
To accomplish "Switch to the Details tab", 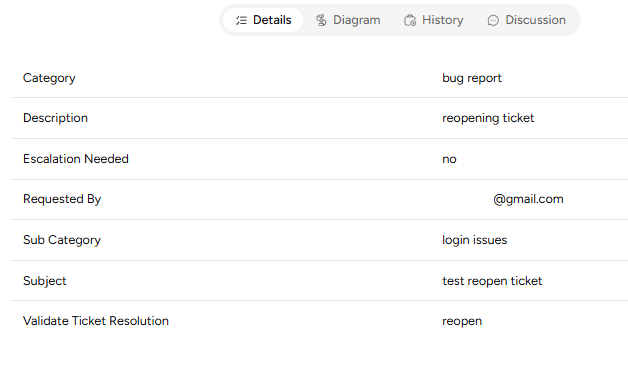I will point(263,20).
